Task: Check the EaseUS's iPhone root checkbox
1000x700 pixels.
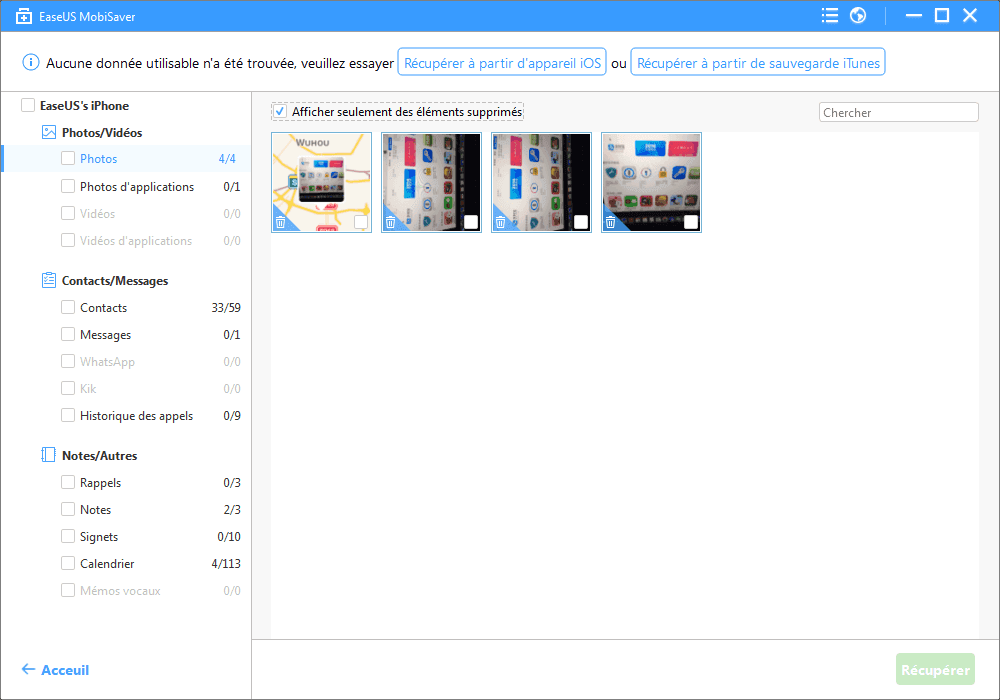Action: [x=28, y=105]
